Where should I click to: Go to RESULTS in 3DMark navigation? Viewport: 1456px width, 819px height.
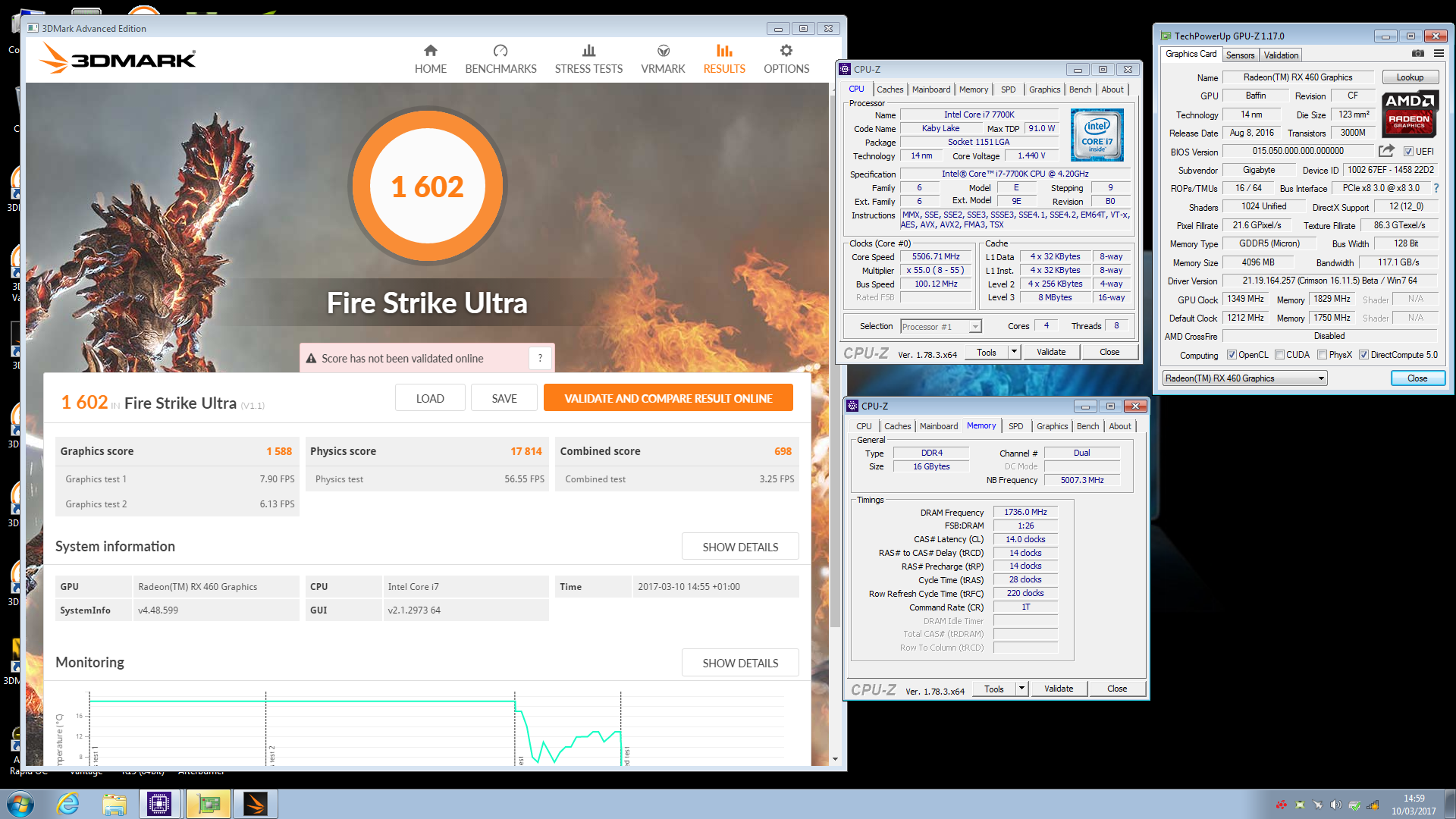coord(724,59)
